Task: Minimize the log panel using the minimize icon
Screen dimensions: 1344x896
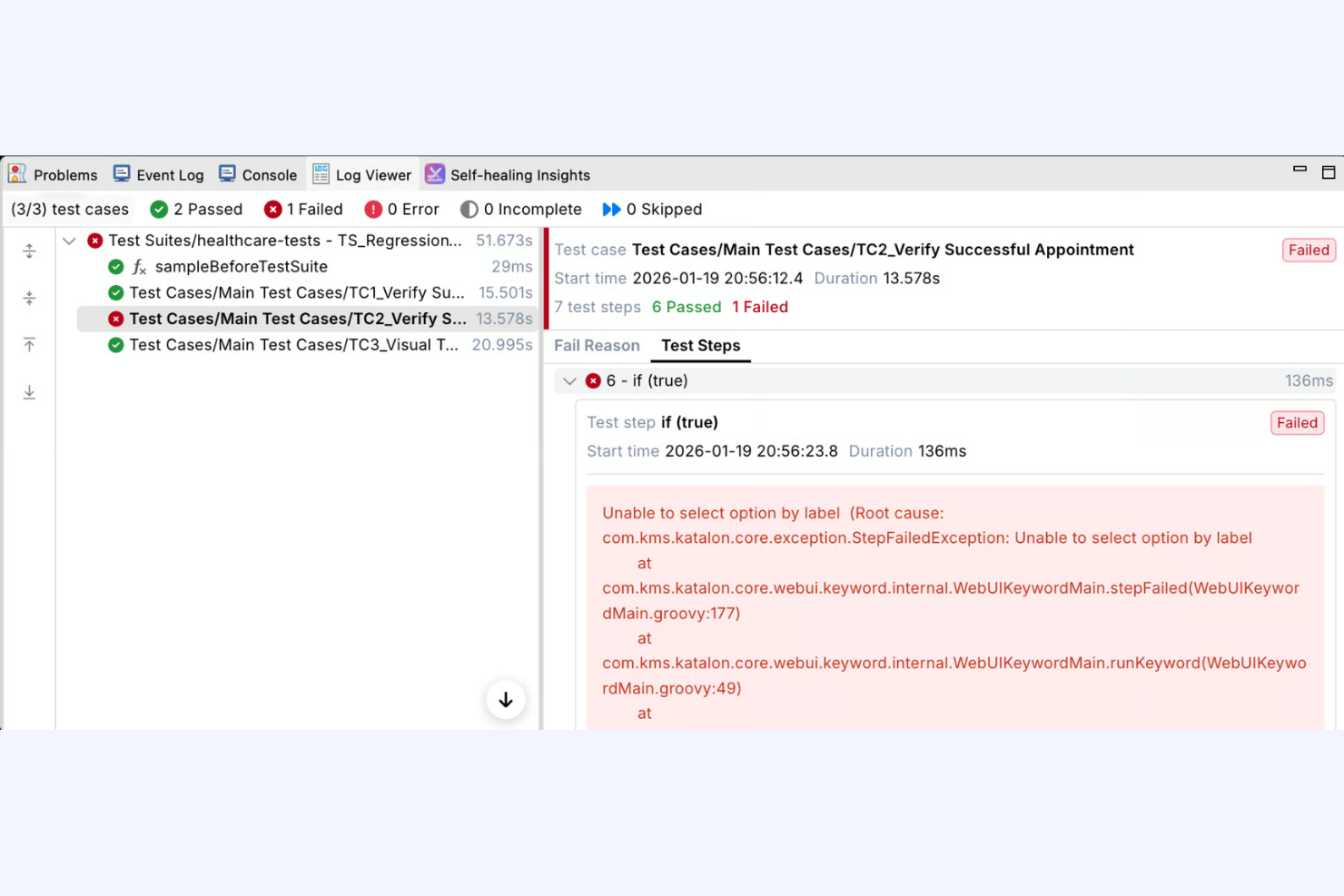Action: click(x=1300, y=170)
